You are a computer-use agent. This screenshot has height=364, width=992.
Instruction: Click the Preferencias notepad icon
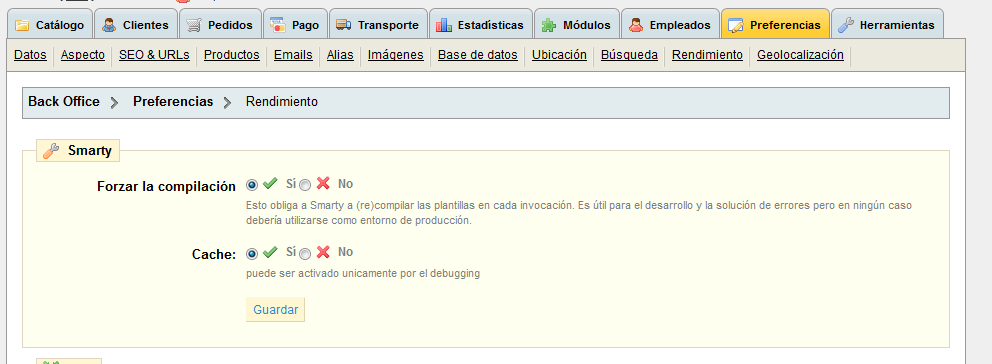(736, 25)
